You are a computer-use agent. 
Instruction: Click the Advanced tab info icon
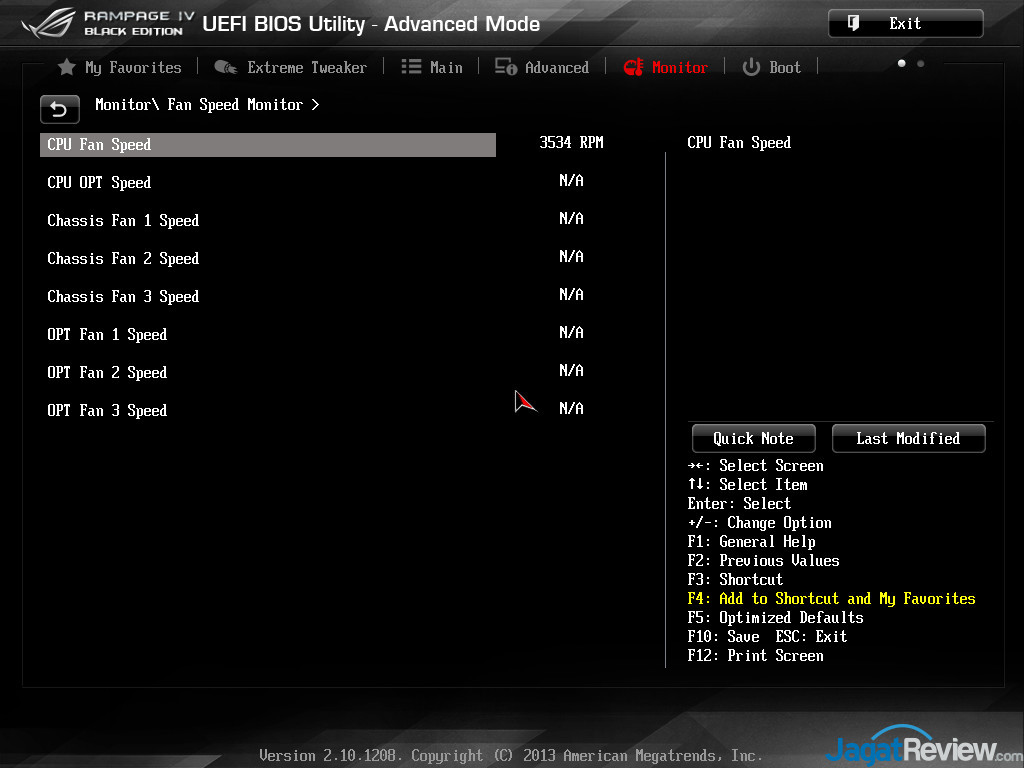pos(506,67)
